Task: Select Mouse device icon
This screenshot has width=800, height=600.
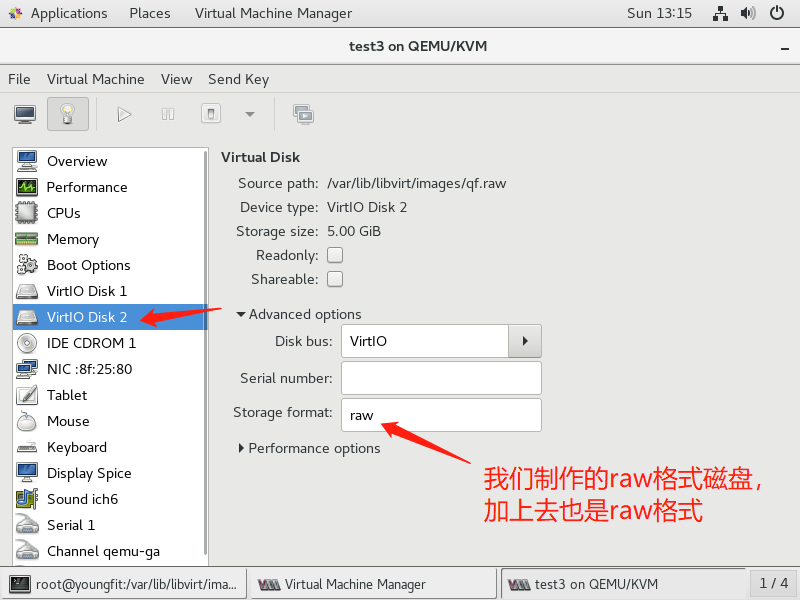Action: click(27, 421)
